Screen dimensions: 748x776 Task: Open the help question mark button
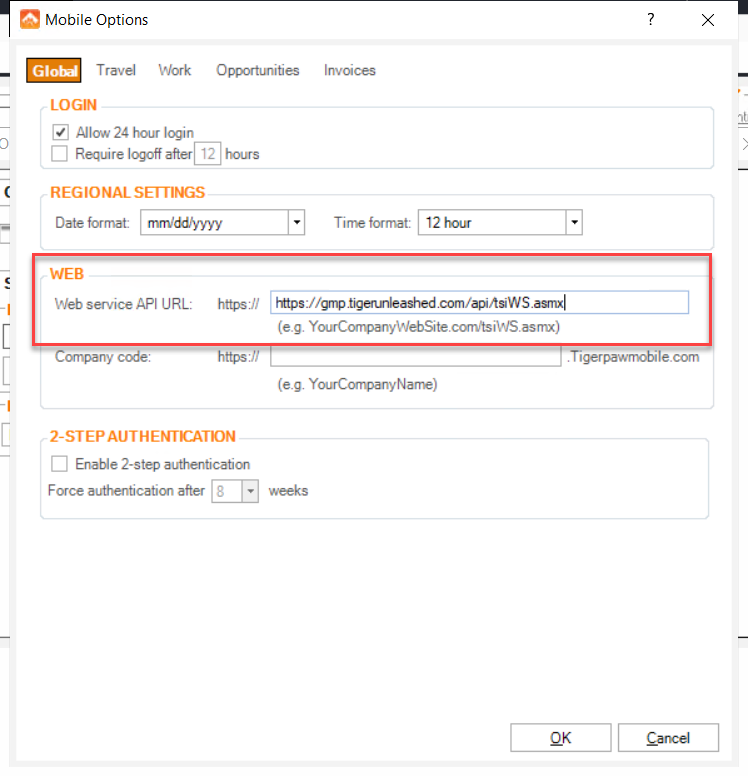tap(650, 20)
